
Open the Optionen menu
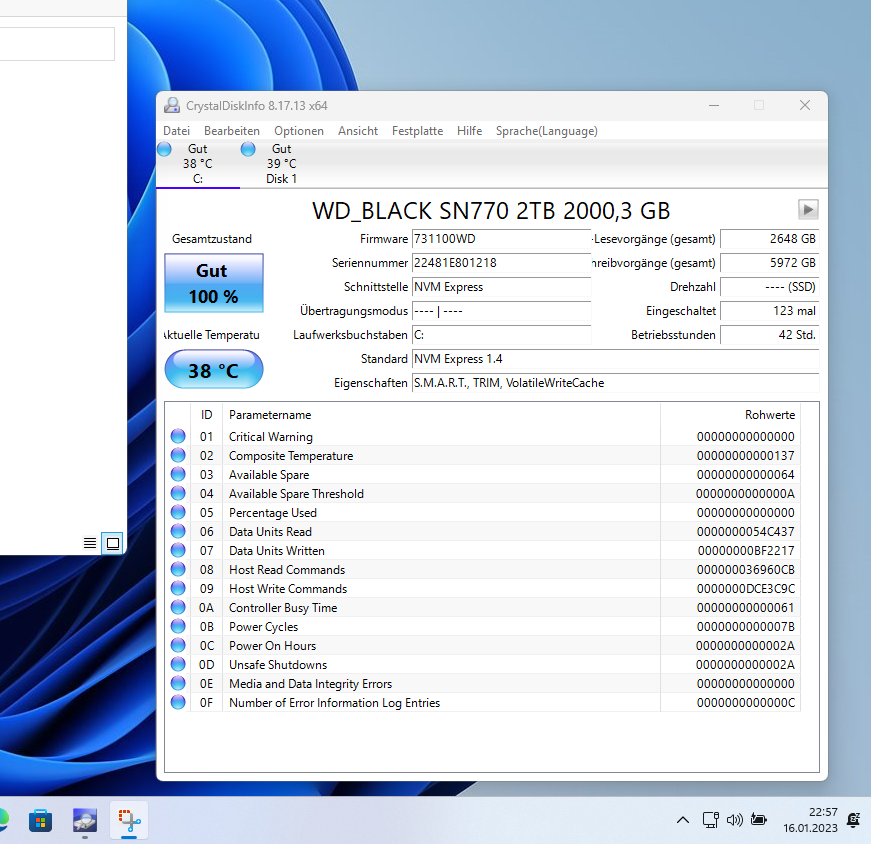coord(299,131)
